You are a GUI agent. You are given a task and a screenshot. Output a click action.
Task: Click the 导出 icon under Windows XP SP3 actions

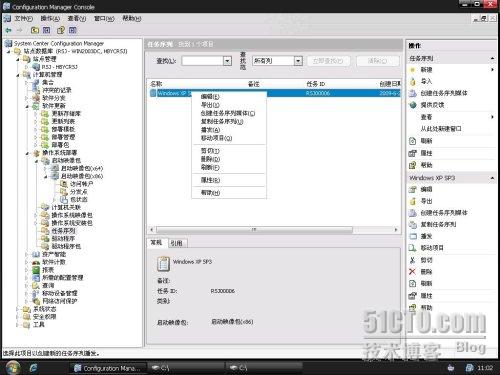[x=413, y=201]
